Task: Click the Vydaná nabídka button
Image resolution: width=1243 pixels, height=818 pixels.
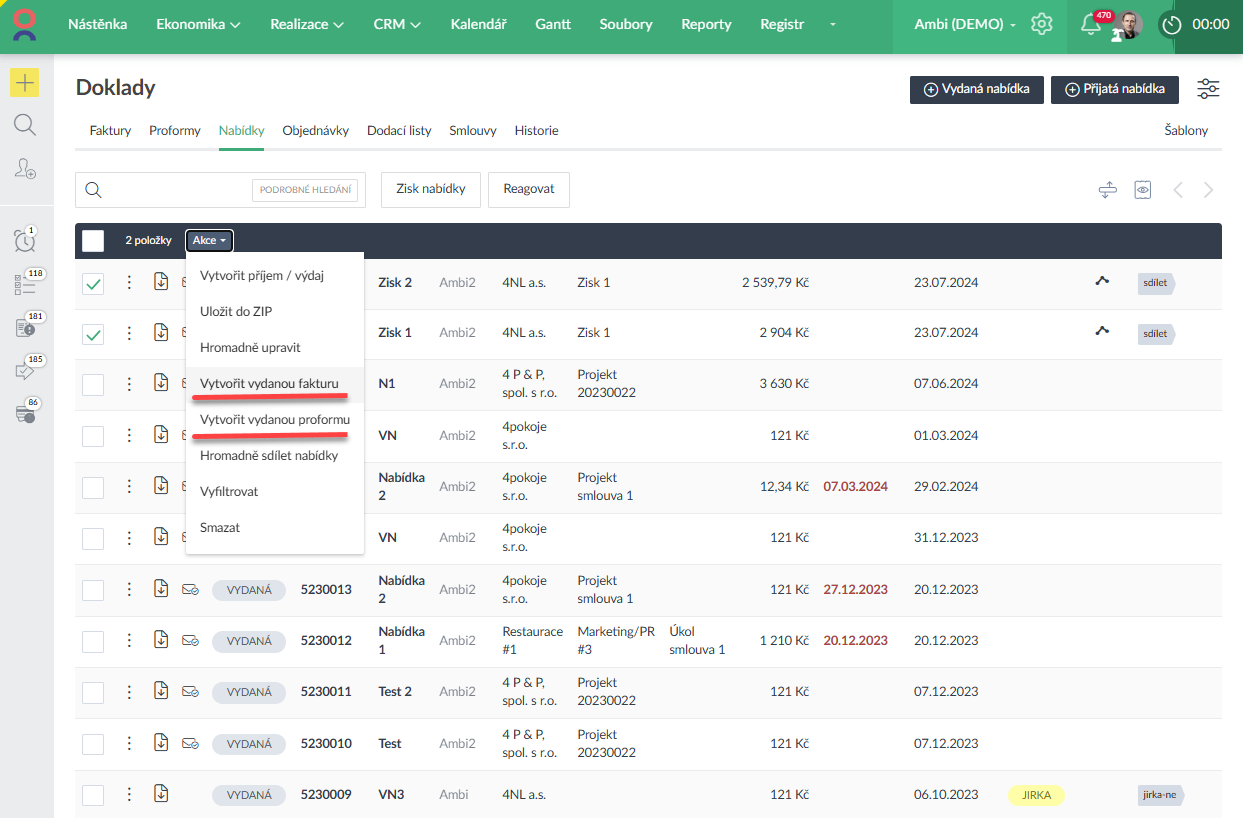Action: [976, 89]
